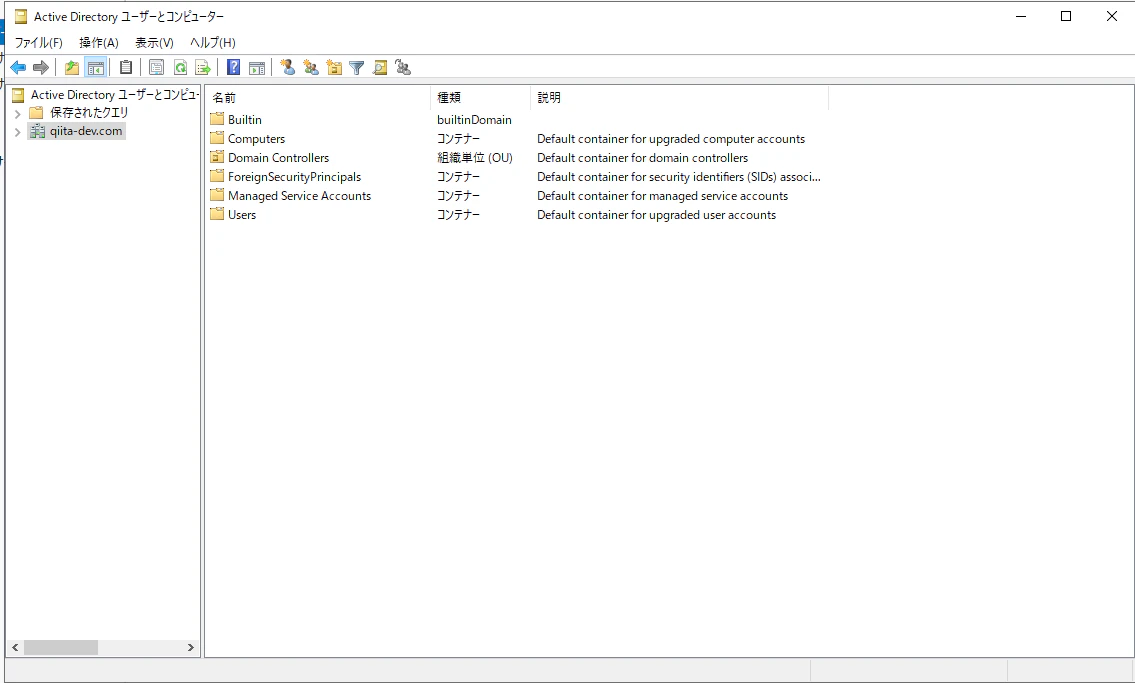1135x683 pixels.
Task: Sort by the 説明 column header
Action: pos(680,98)
